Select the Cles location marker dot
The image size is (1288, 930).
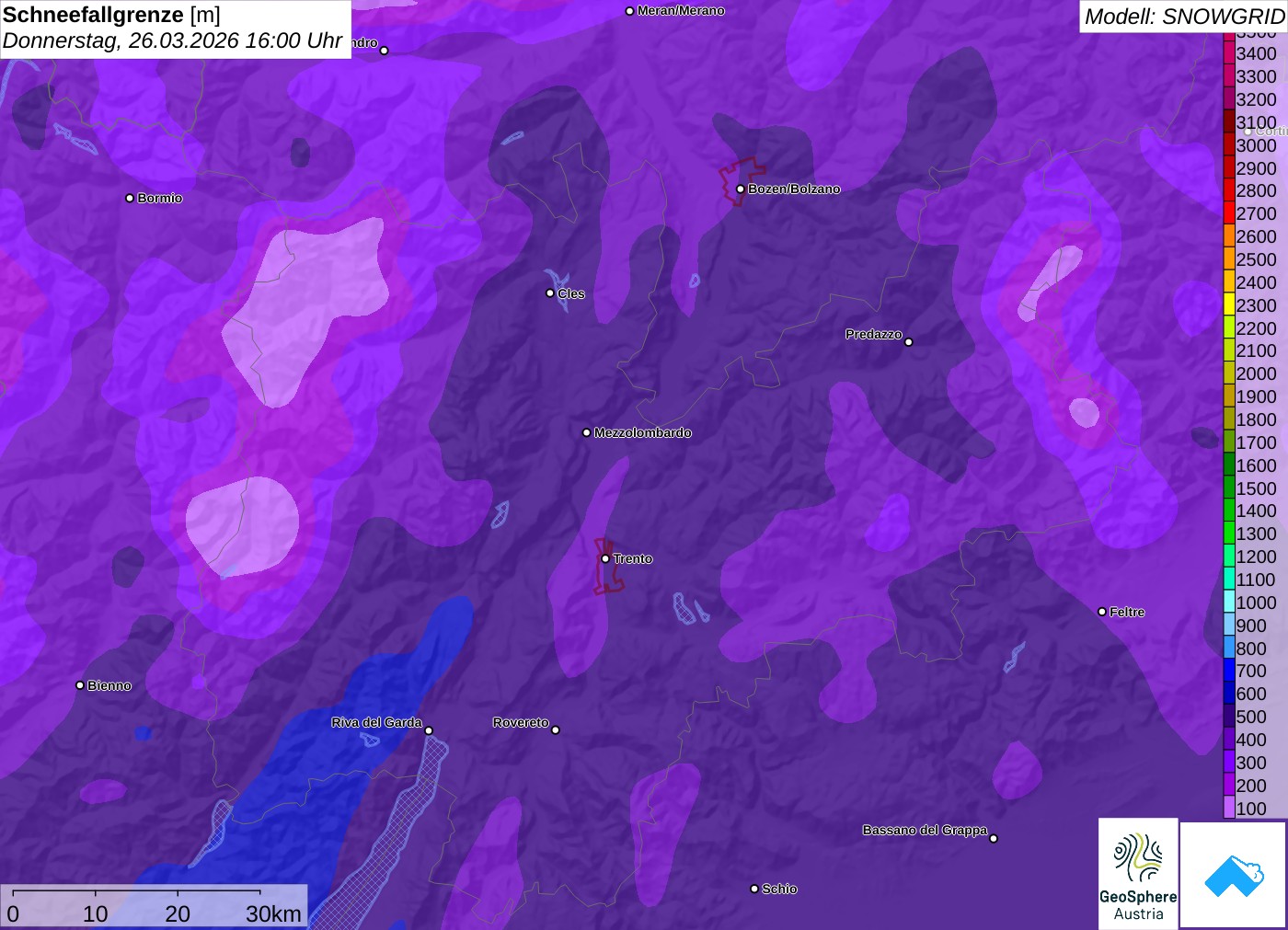pyautogui.click(x=550, y=293)
